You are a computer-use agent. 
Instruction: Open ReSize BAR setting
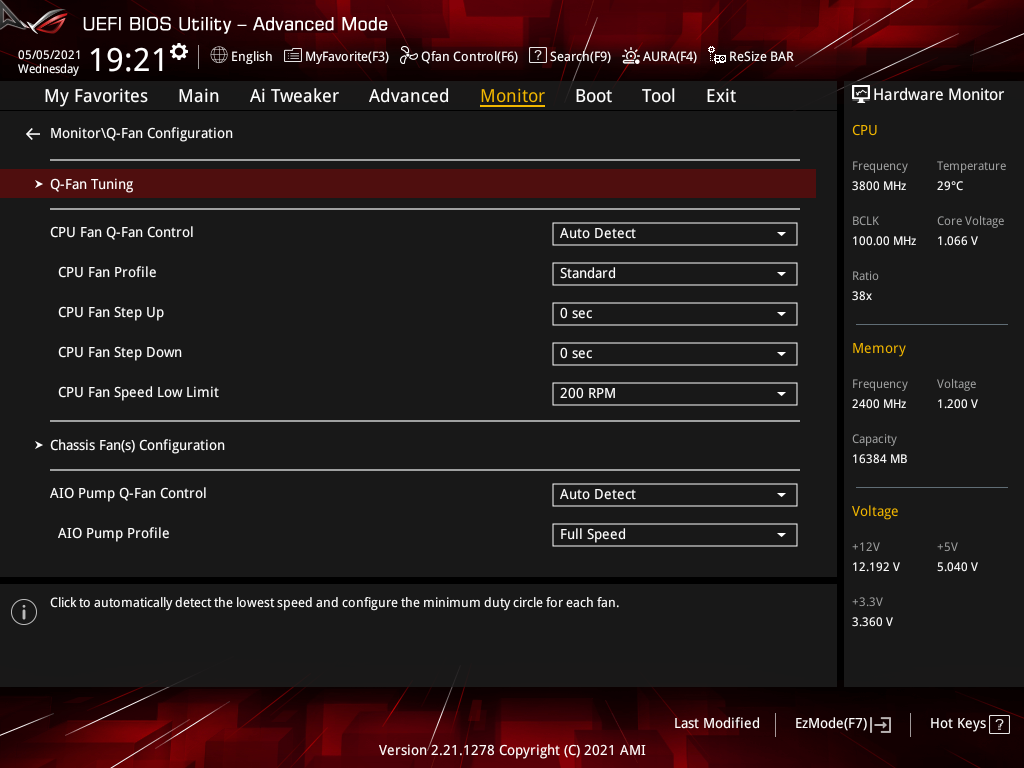point(750,56)
